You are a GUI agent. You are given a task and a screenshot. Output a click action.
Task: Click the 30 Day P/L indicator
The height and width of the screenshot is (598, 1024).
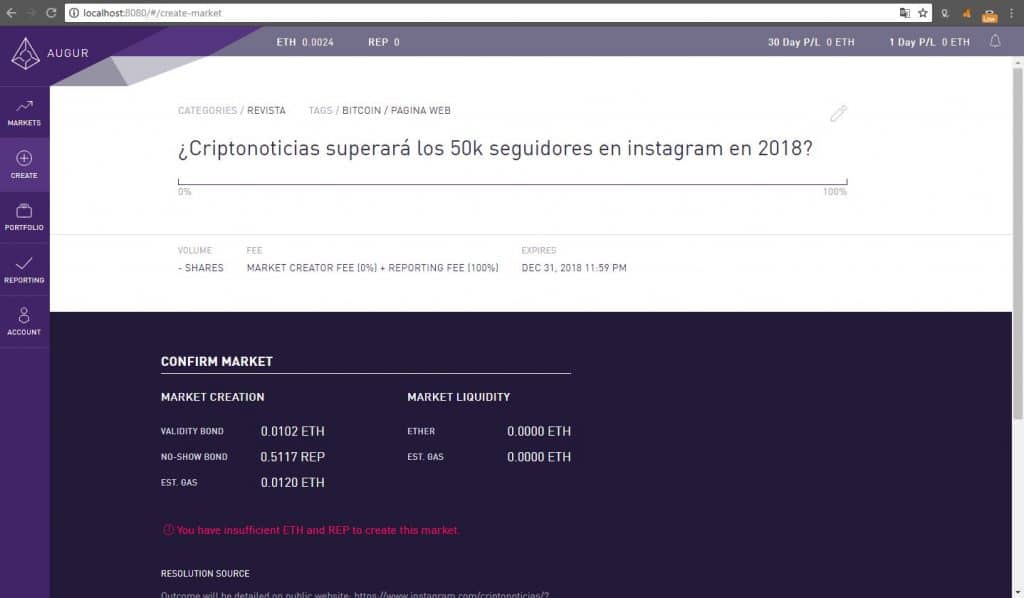click(811, 42)
